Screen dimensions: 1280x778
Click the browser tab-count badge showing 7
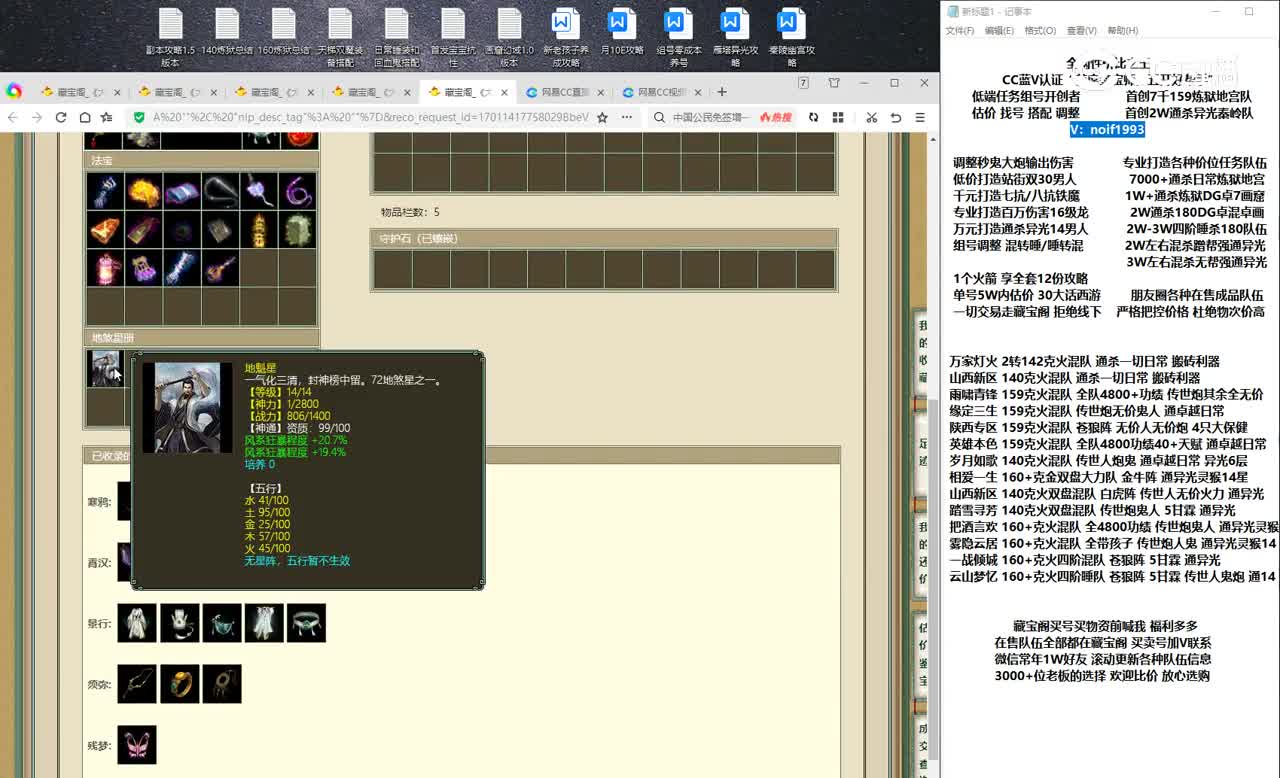pos(803,83)
